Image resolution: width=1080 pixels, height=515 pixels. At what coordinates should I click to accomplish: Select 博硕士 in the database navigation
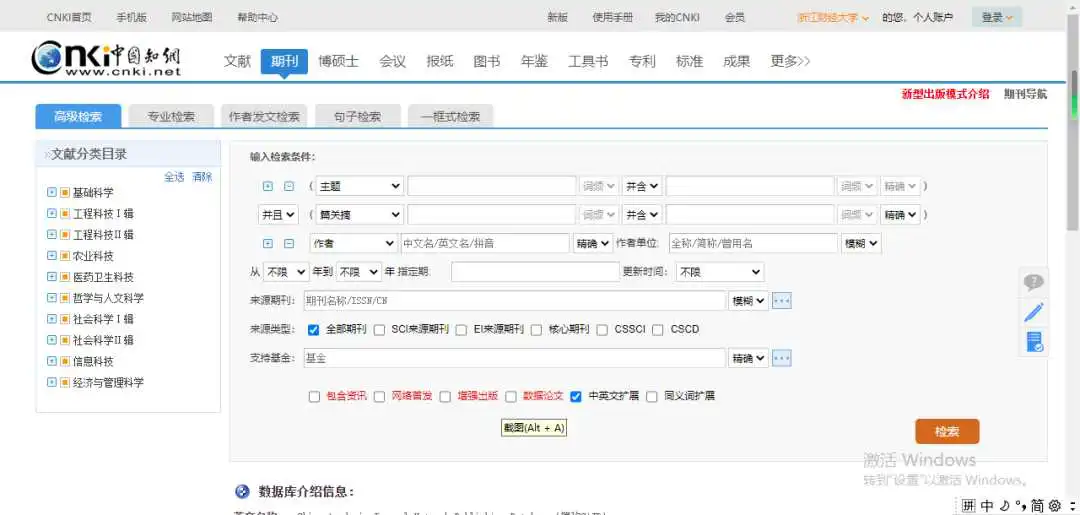338,61
